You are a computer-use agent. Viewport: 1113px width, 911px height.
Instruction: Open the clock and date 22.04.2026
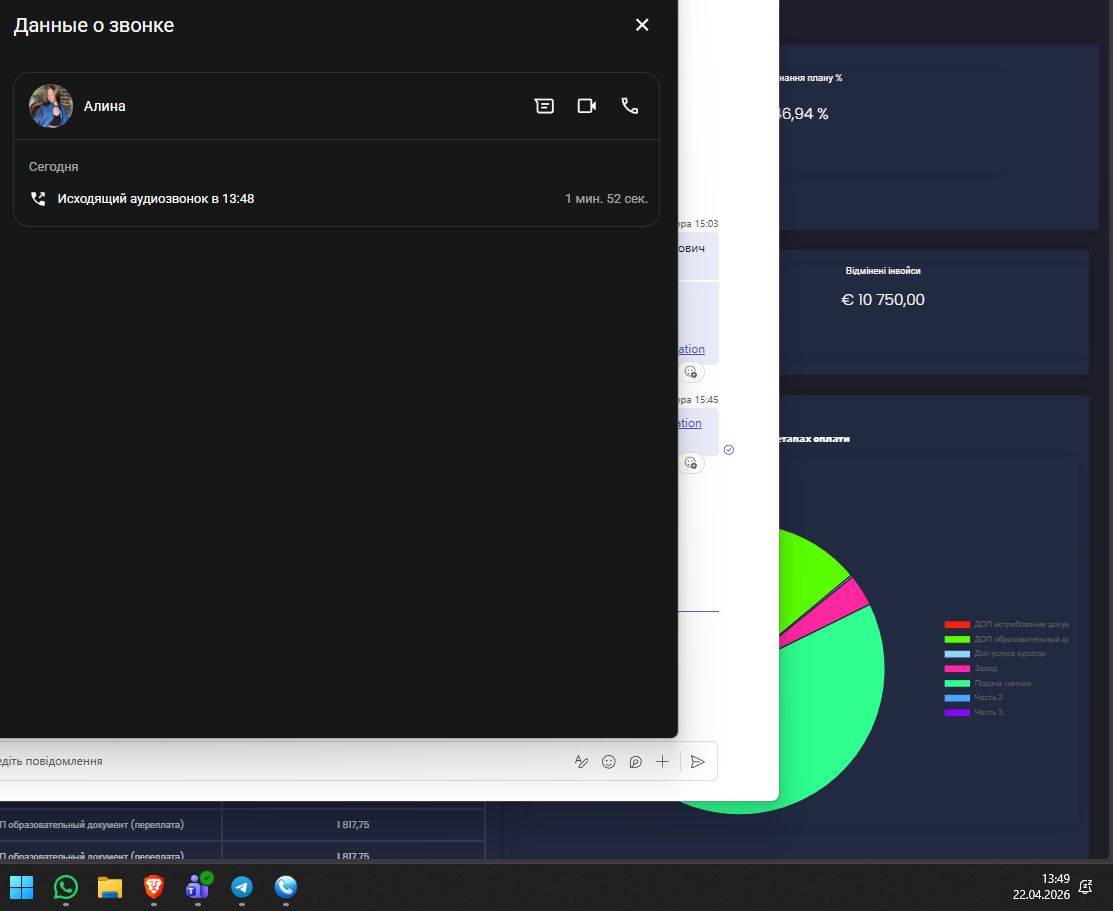point(1041,887)
